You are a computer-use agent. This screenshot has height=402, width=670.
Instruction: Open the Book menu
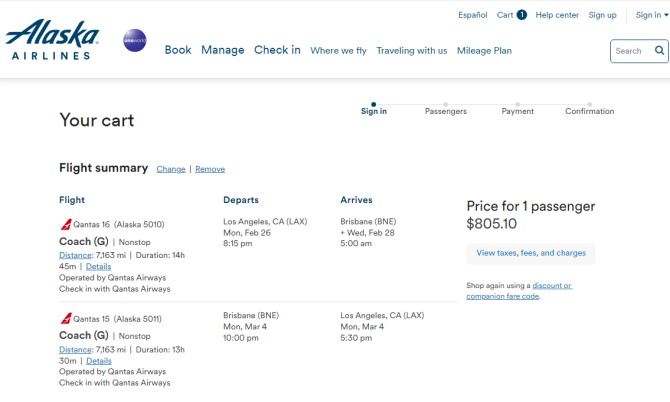(x=178, y=50)
